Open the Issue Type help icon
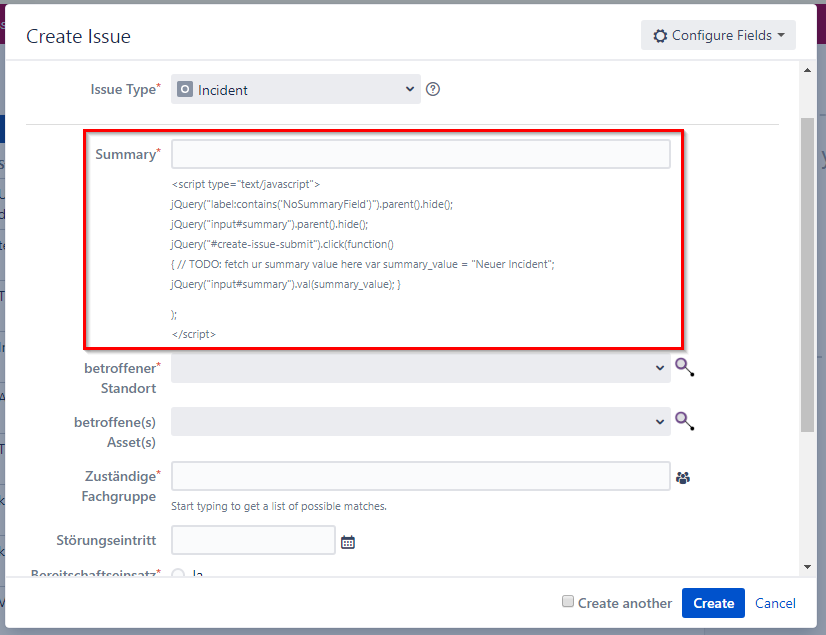This screenshot has height=635, width=826. click(432, 89)
